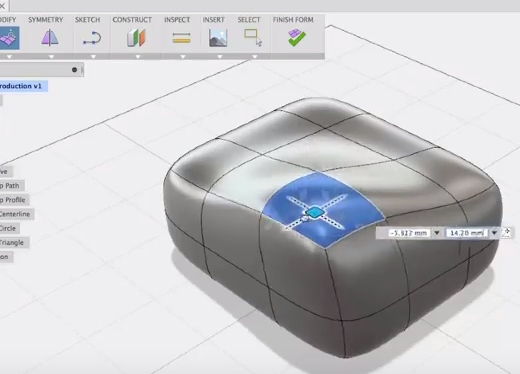
Task: Expand the Symmetry dropdown arrow
Action: click(x=51, y=57)
